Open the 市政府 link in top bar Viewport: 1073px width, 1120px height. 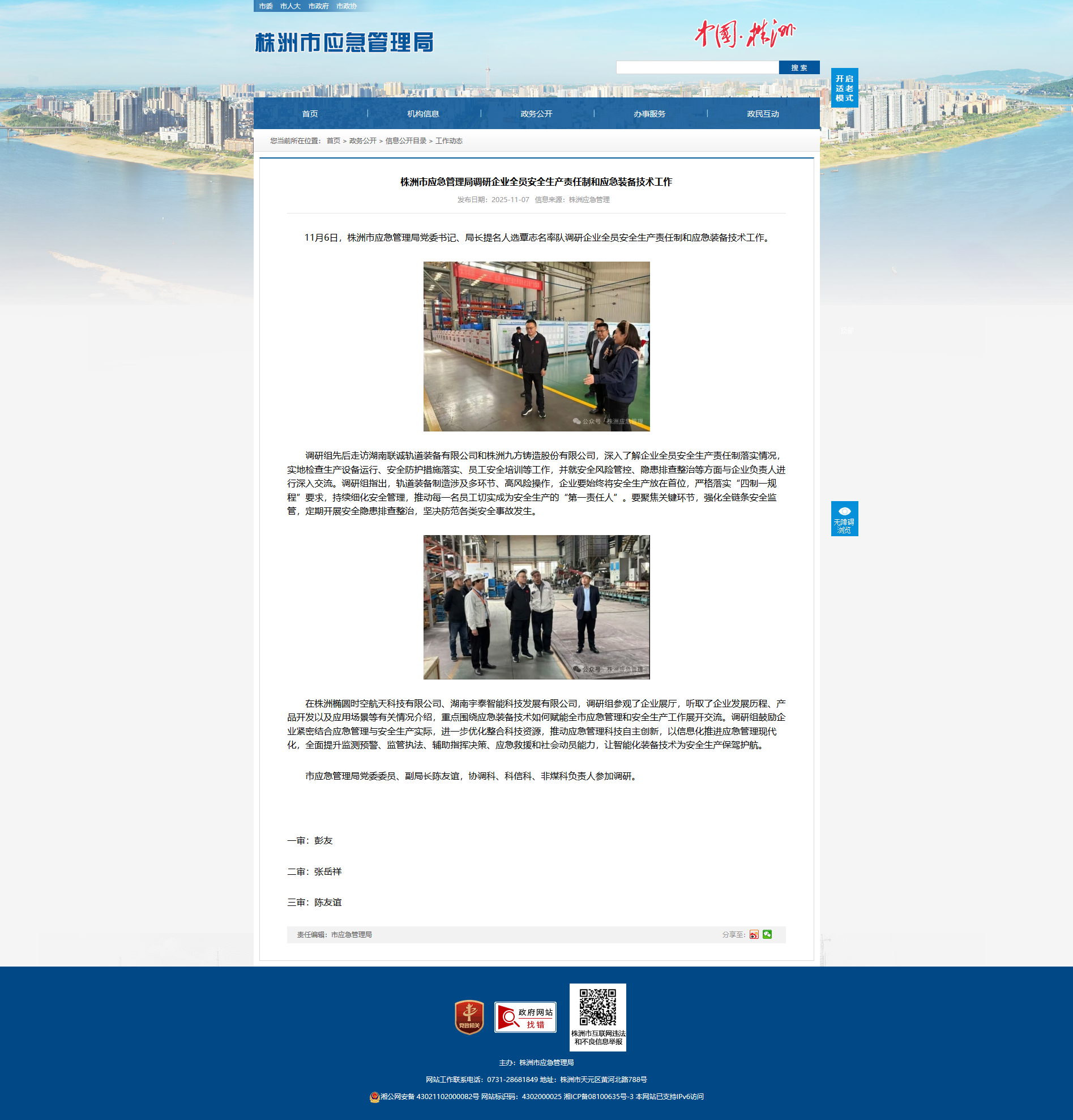[318, 6]
